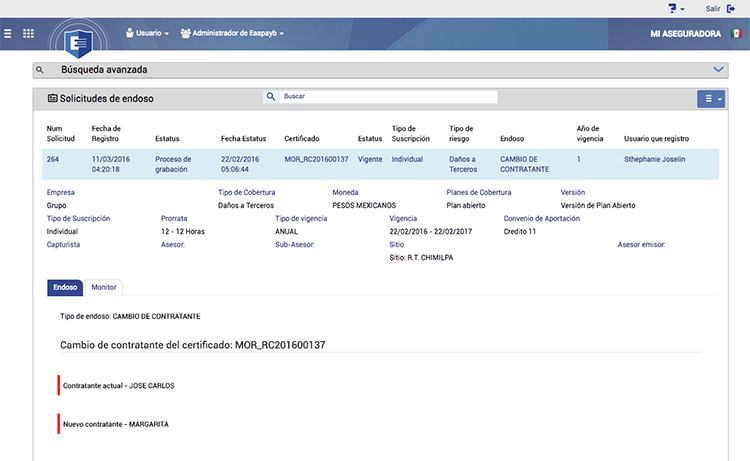Click the Búsqueda avanzada magnifier icon
The width and height of the screenshot is (750, 461).
point(40,70)
